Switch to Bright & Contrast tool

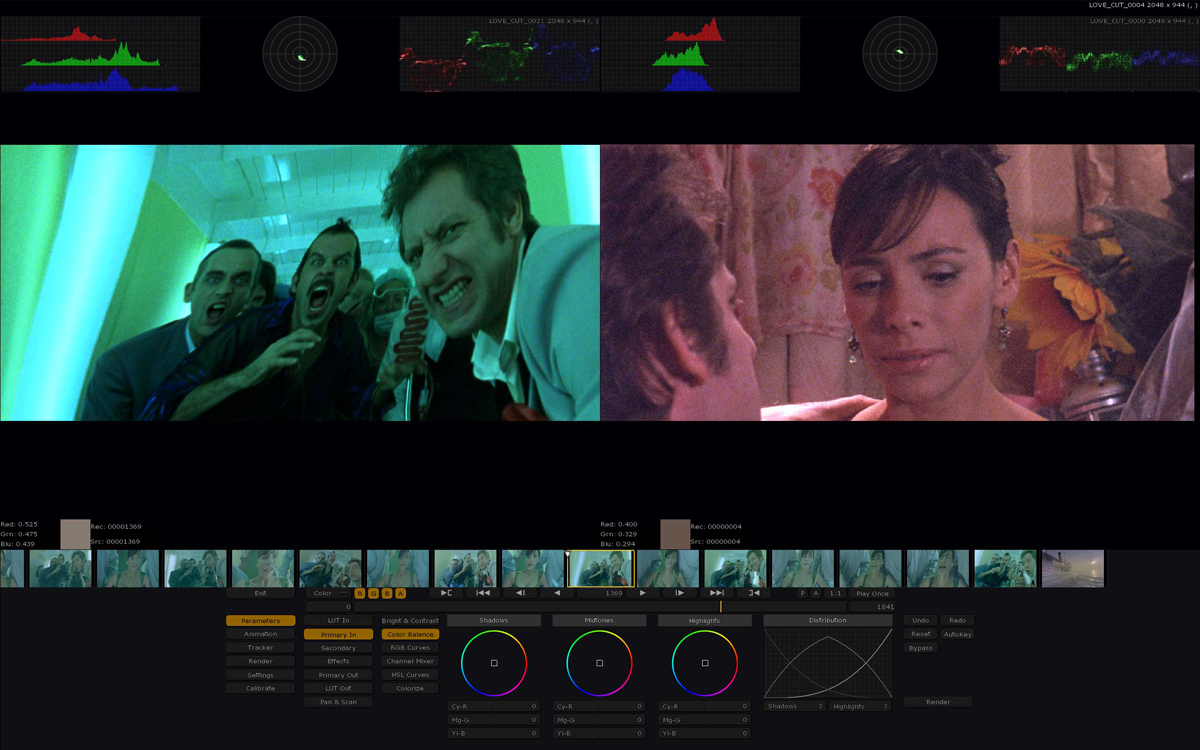410,621
